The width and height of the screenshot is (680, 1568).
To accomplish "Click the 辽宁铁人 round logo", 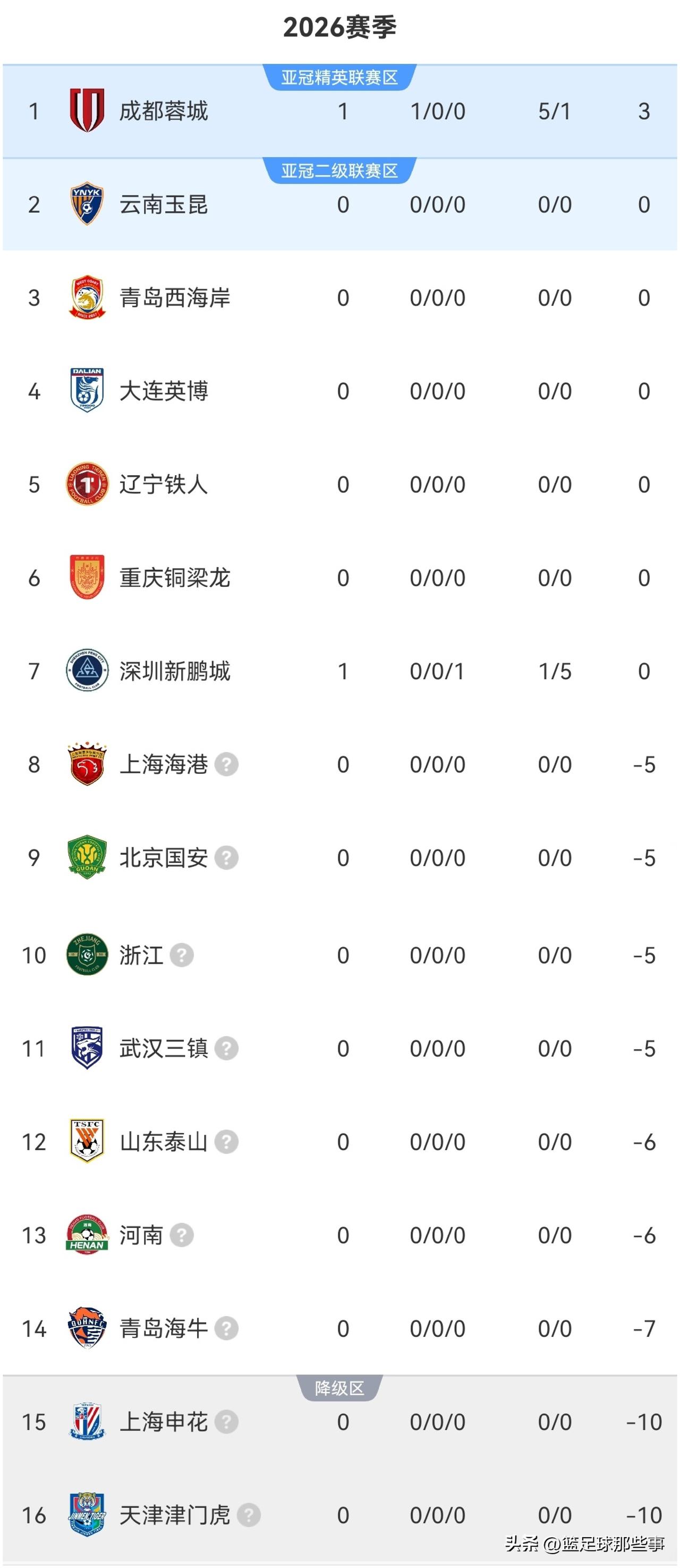I will [x=87, y=484].
